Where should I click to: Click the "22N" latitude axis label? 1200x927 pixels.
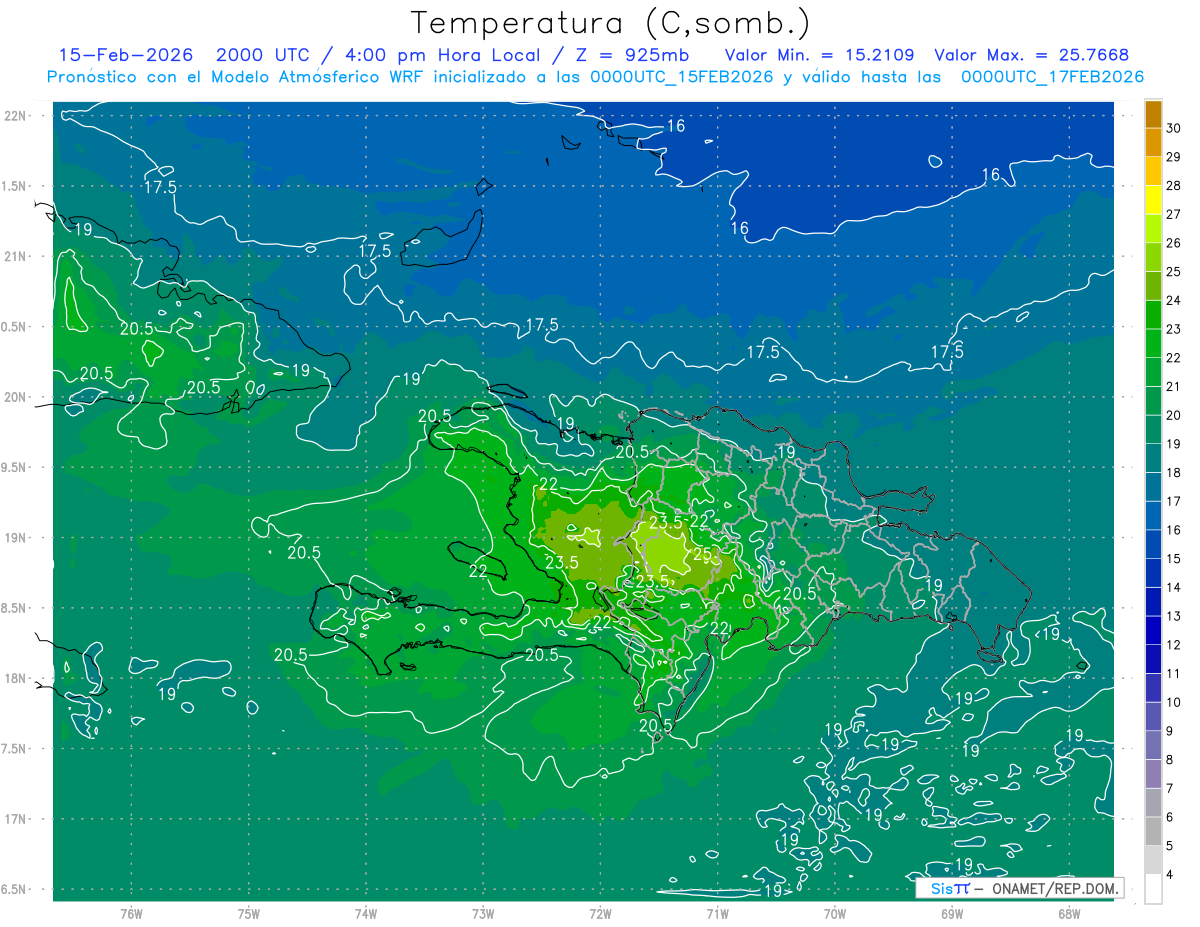click(16, 115)
